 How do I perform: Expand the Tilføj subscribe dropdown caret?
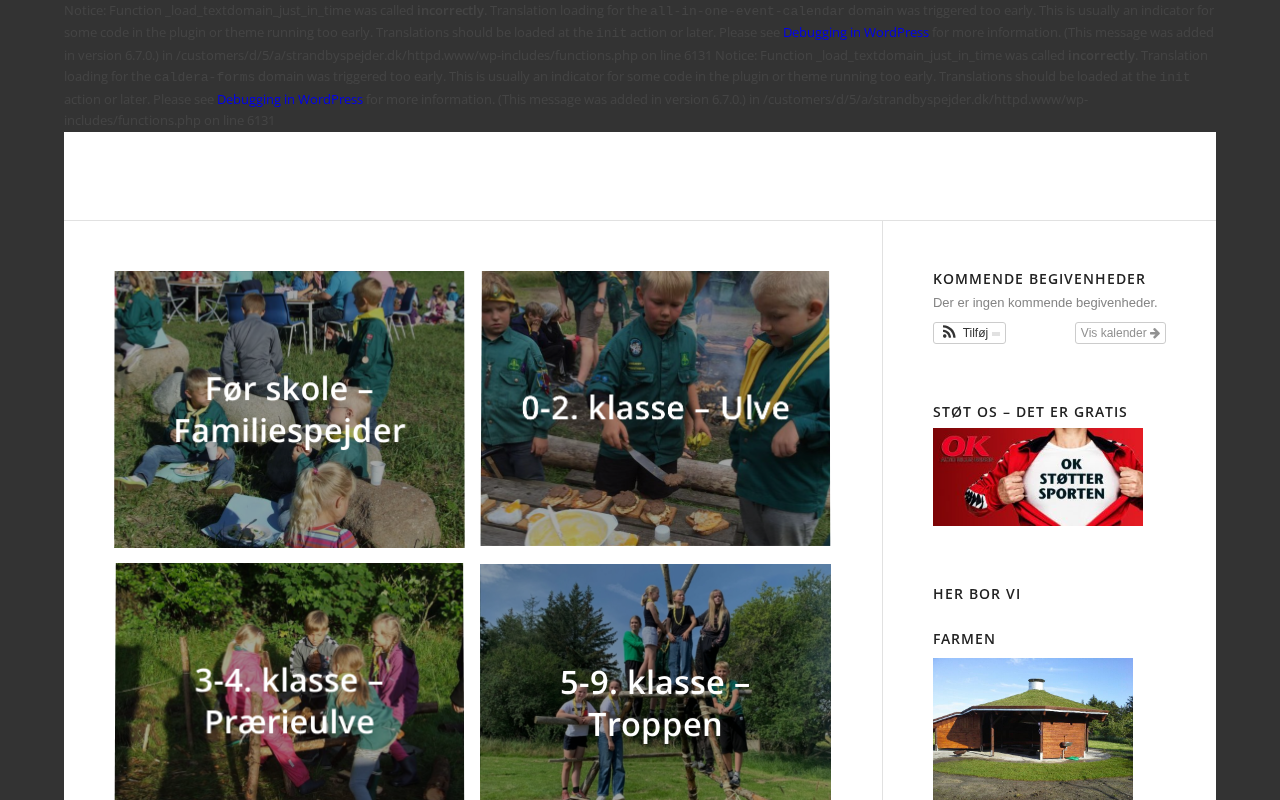[x=996, y=334]
